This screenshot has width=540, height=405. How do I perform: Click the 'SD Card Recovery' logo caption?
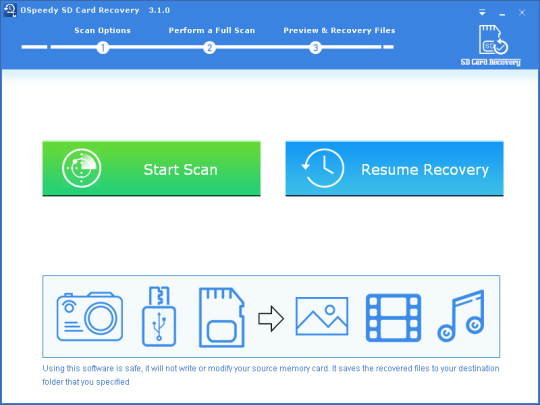click(490, 62)
